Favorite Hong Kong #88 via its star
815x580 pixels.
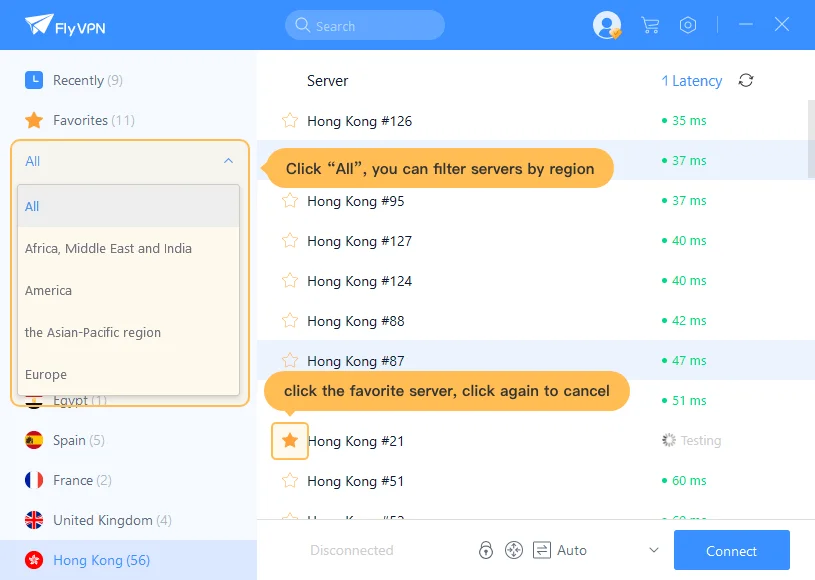coord(289,321)
